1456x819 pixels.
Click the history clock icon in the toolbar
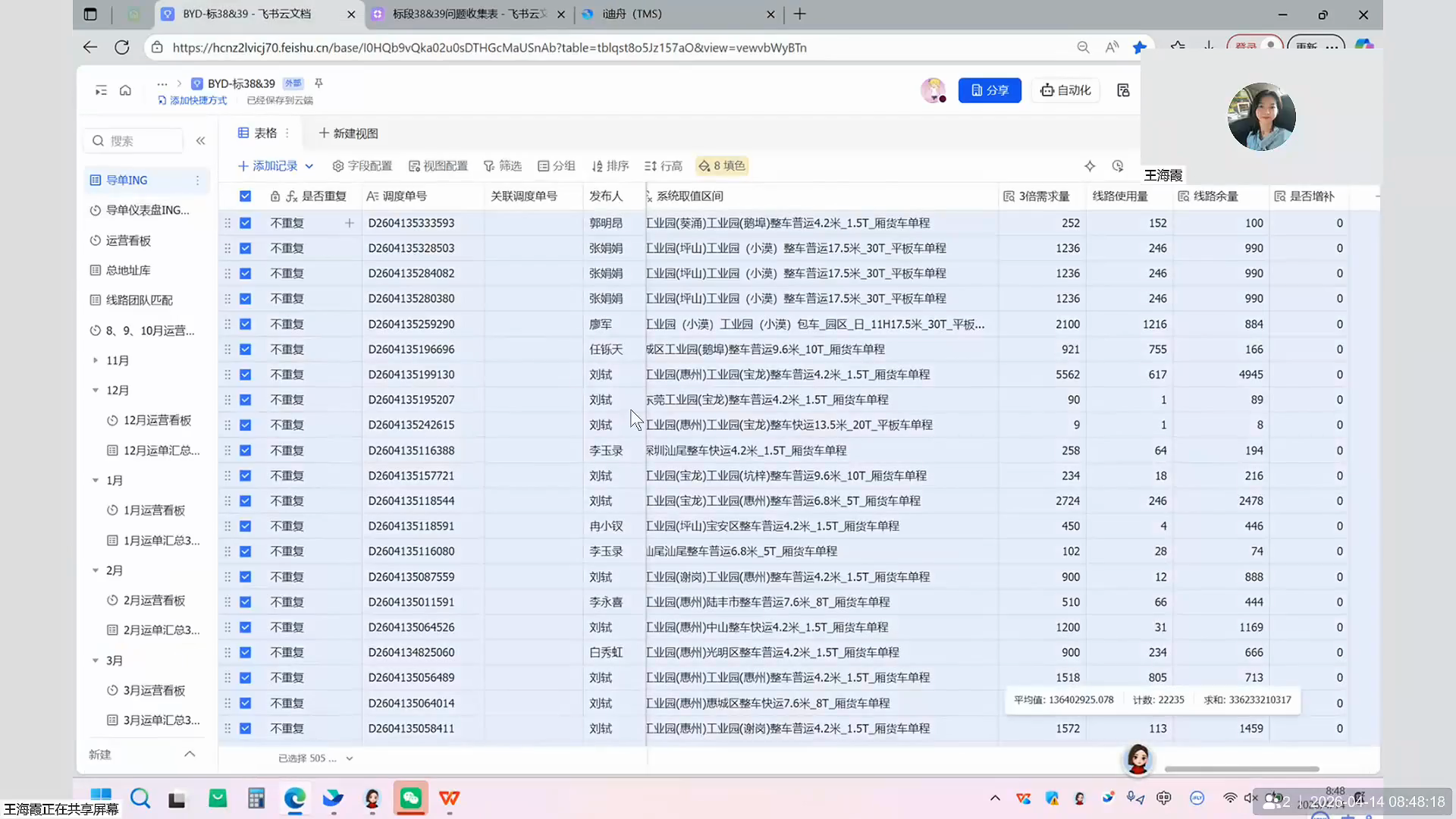coord(1117,166)
